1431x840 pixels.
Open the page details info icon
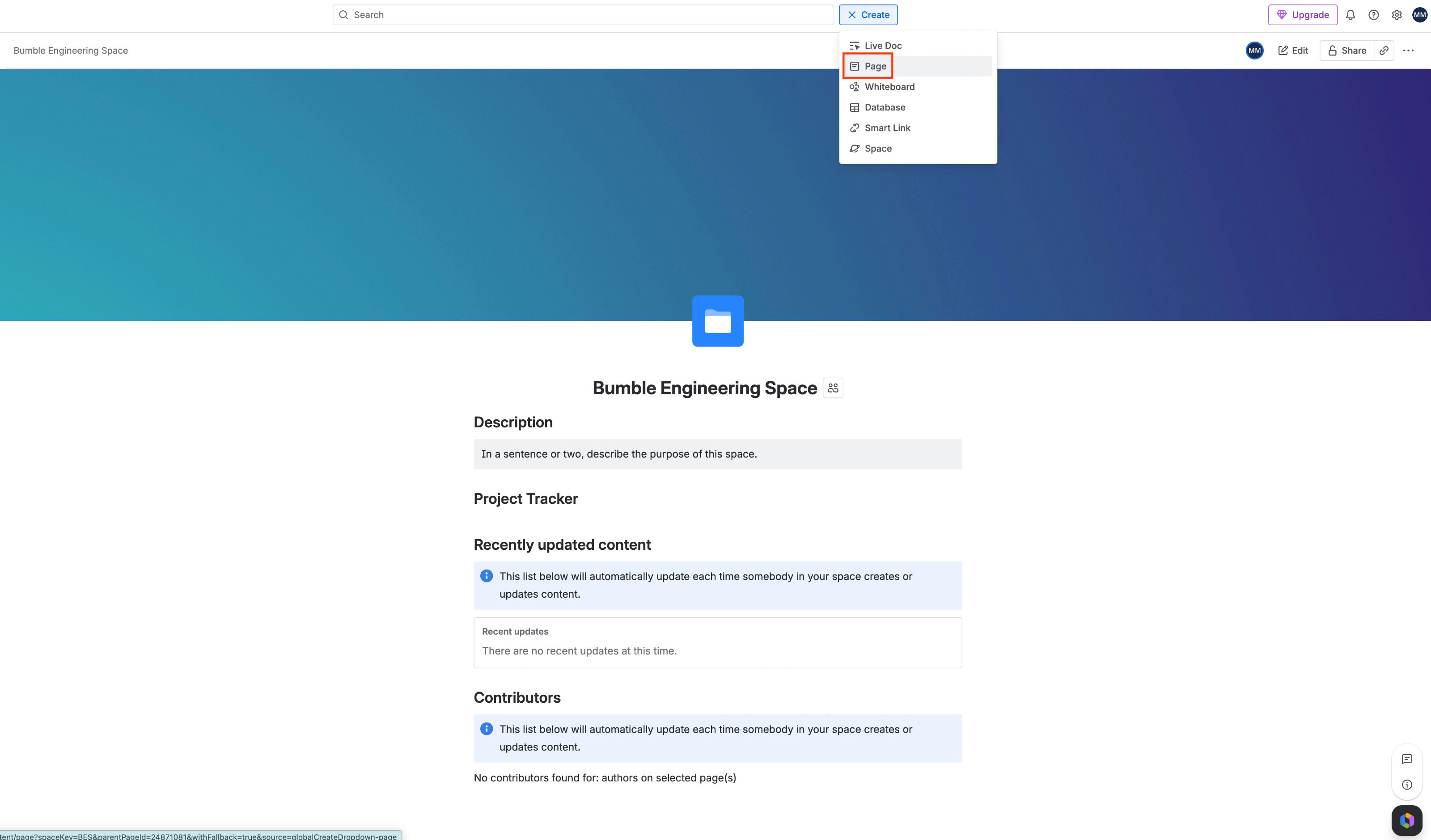[1406, 785]
